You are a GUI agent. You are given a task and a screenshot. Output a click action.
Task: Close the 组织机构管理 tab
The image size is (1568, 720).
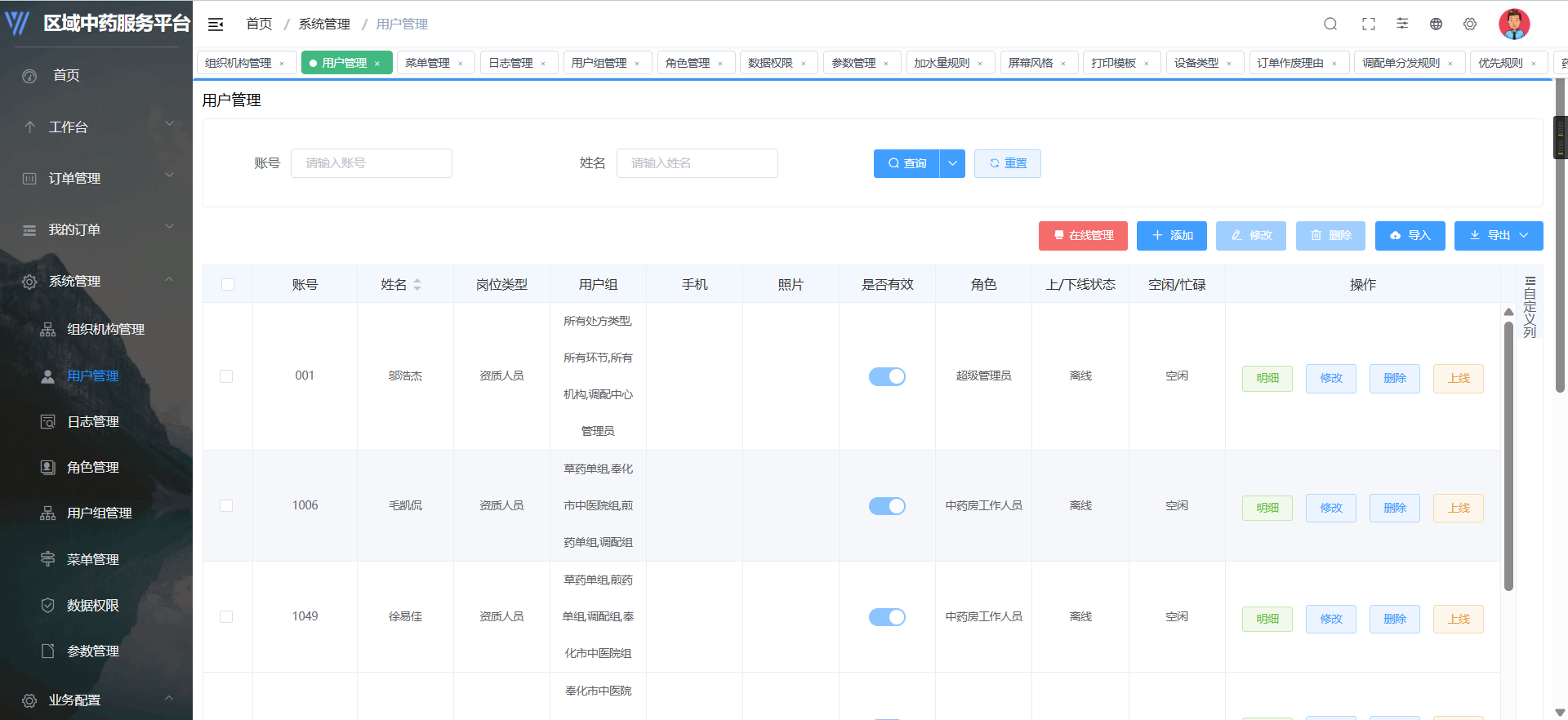(282, 64)
